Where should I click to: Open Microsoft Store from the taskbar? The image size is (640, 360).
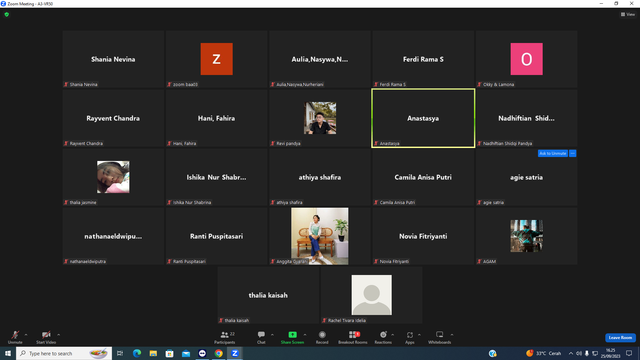(x=169, y=353)
